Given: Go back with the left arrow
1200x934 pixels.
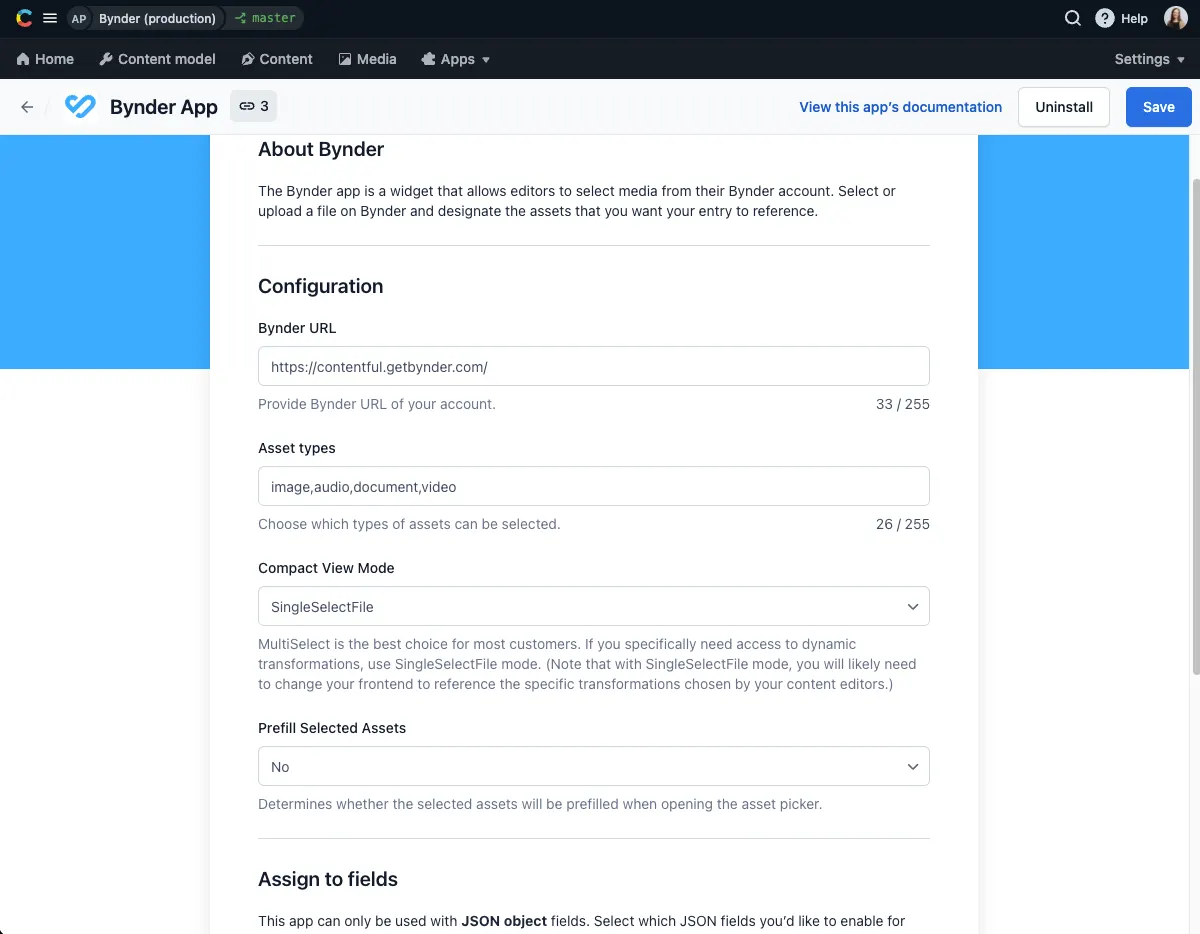Looking at the screenshot, I should click(27, 107).
